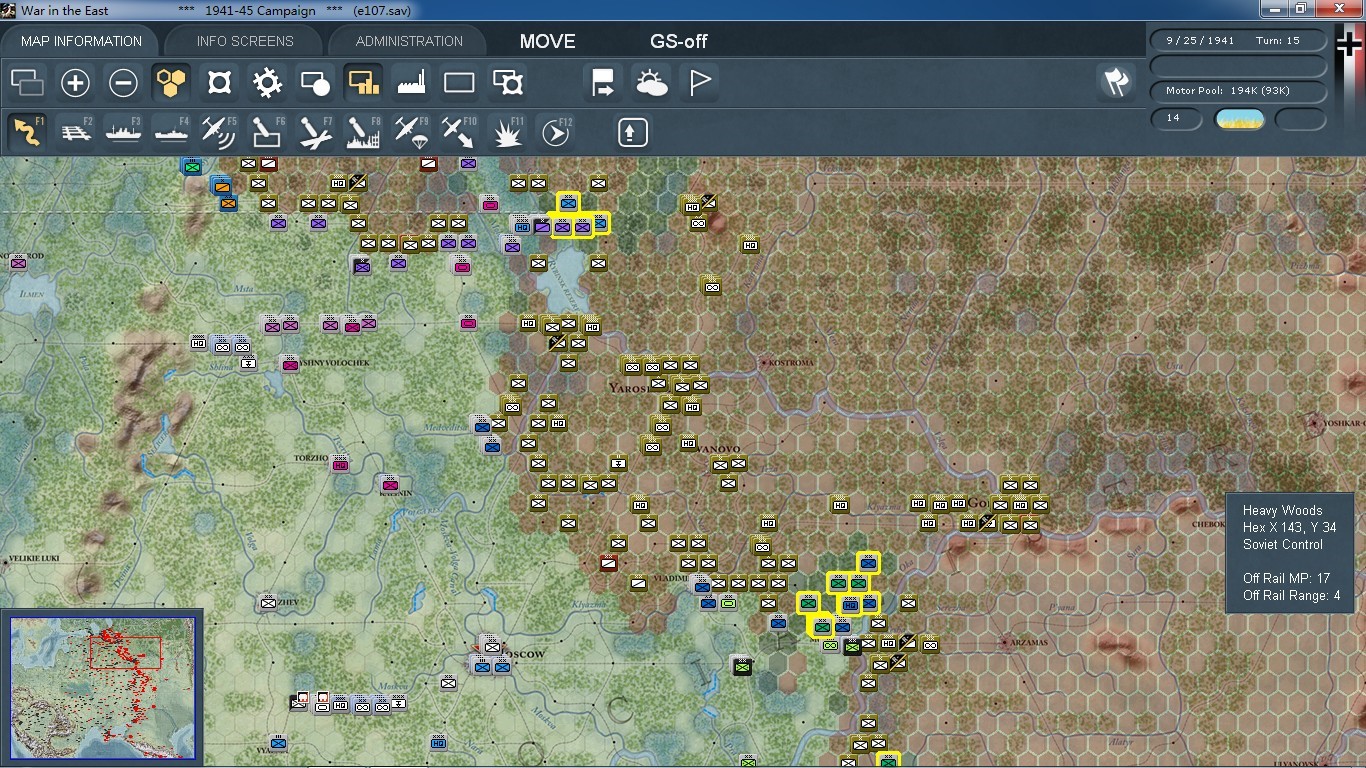Click the VELIKIE LUKI city label
Image resolution: width=1366 pixels, height=768 pixels.
coord(36,559)
